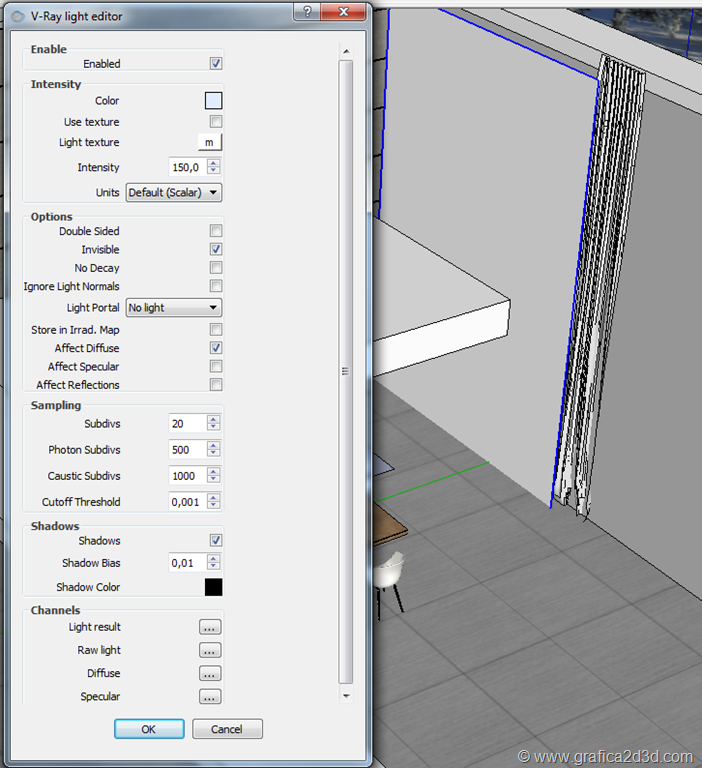The width and height of the screenshot is (702, 768).
Task: Open the black Shadow Color swatch
Action: 213,587
